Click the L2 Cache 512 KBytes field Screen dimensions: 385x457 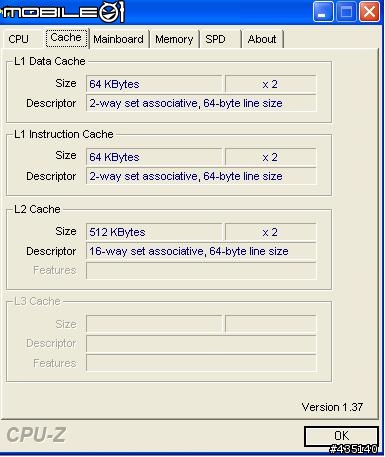[154, 232]
